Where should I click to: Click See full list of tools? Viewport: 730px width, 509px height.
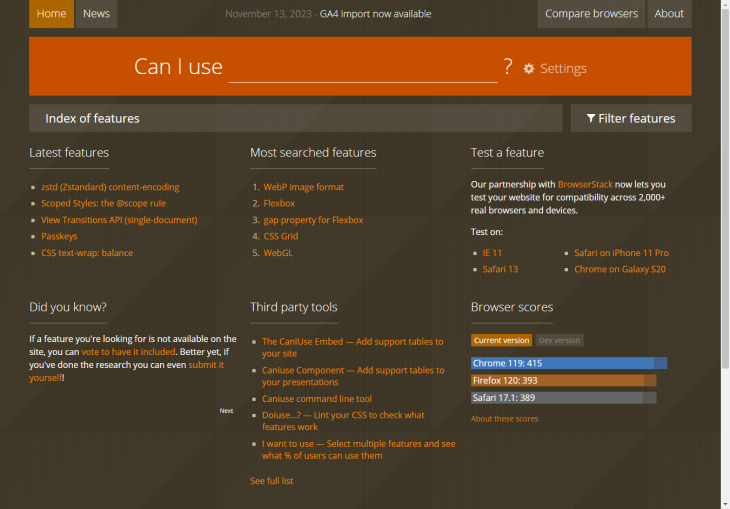(x=271, y=481)
